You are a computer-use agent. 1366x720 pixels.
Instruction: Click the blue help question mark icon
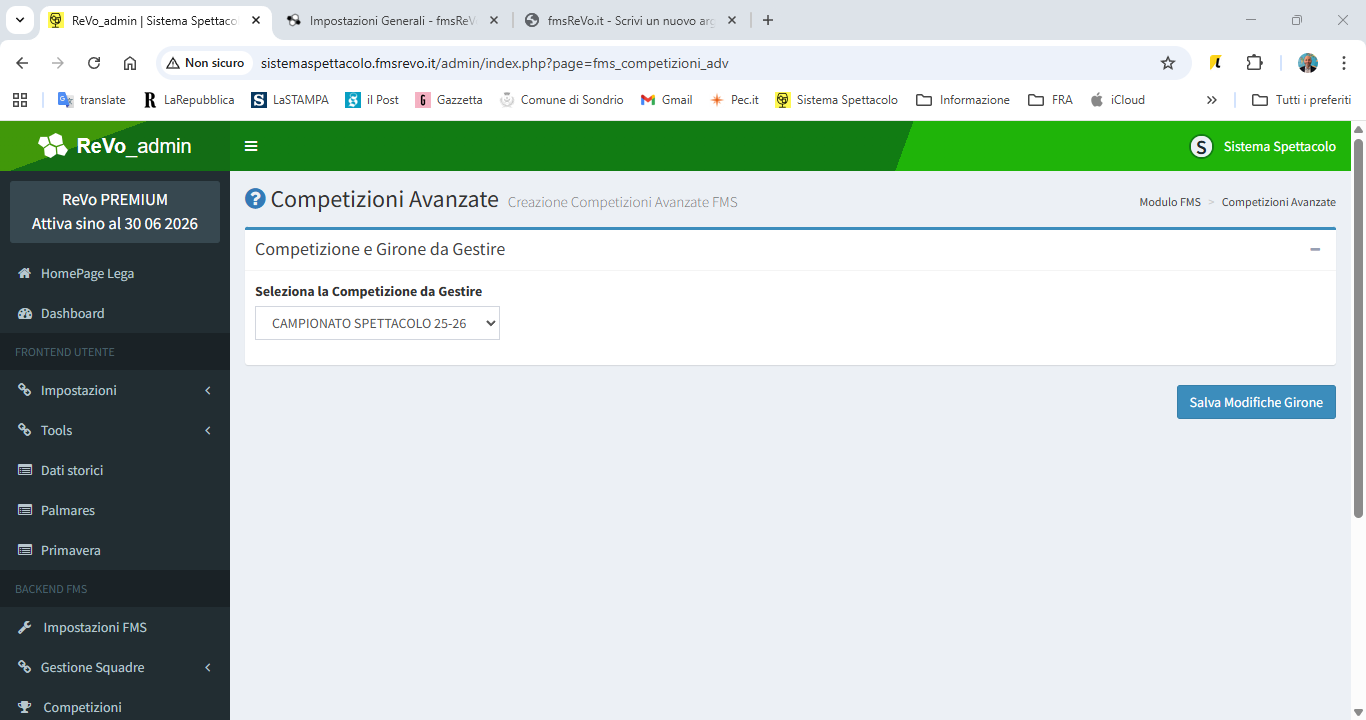coord(255,199)
